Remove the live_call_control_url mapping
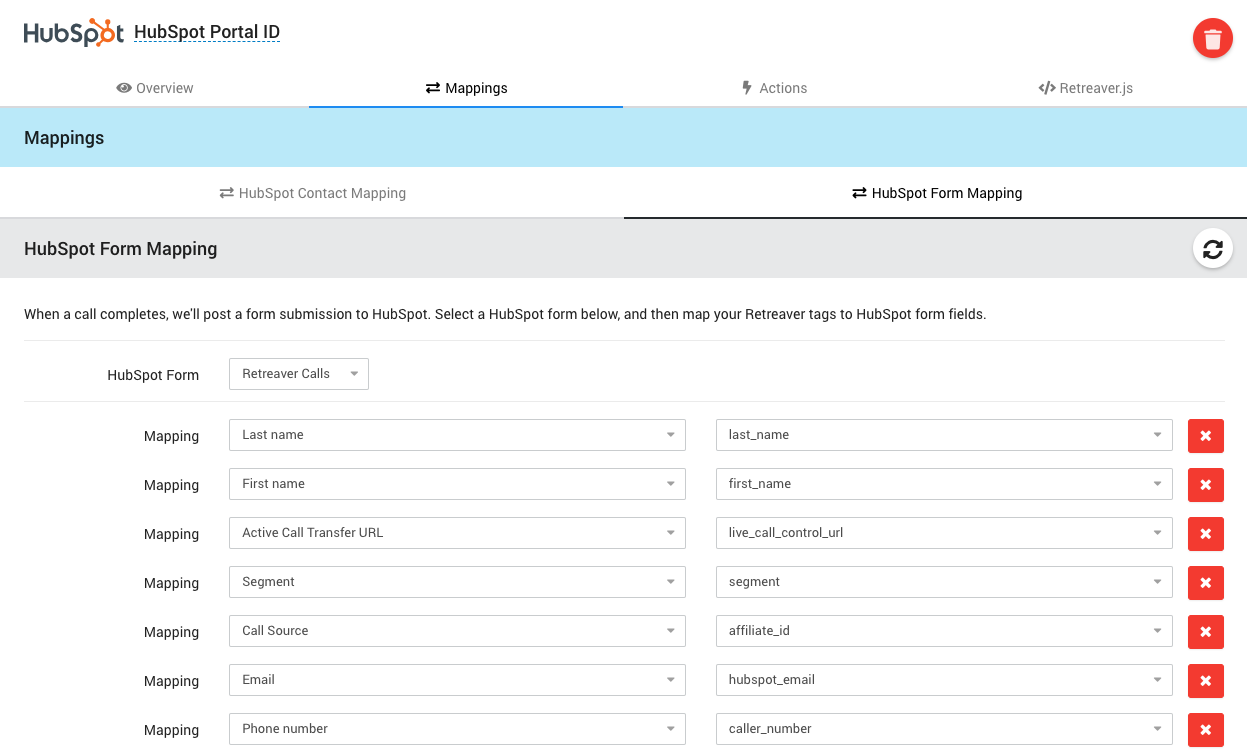Screen dimensions: 1247x755 click(1205, 534)
